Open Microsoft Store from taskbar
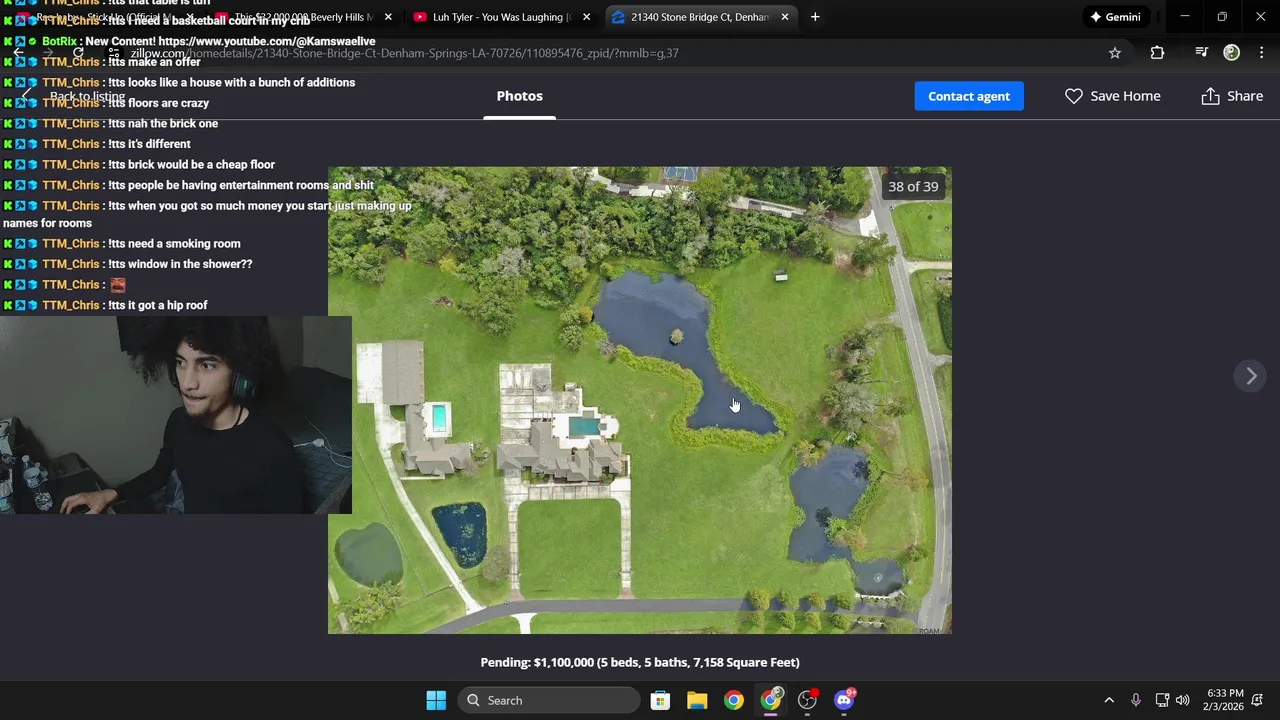 [x=660, y=700]
